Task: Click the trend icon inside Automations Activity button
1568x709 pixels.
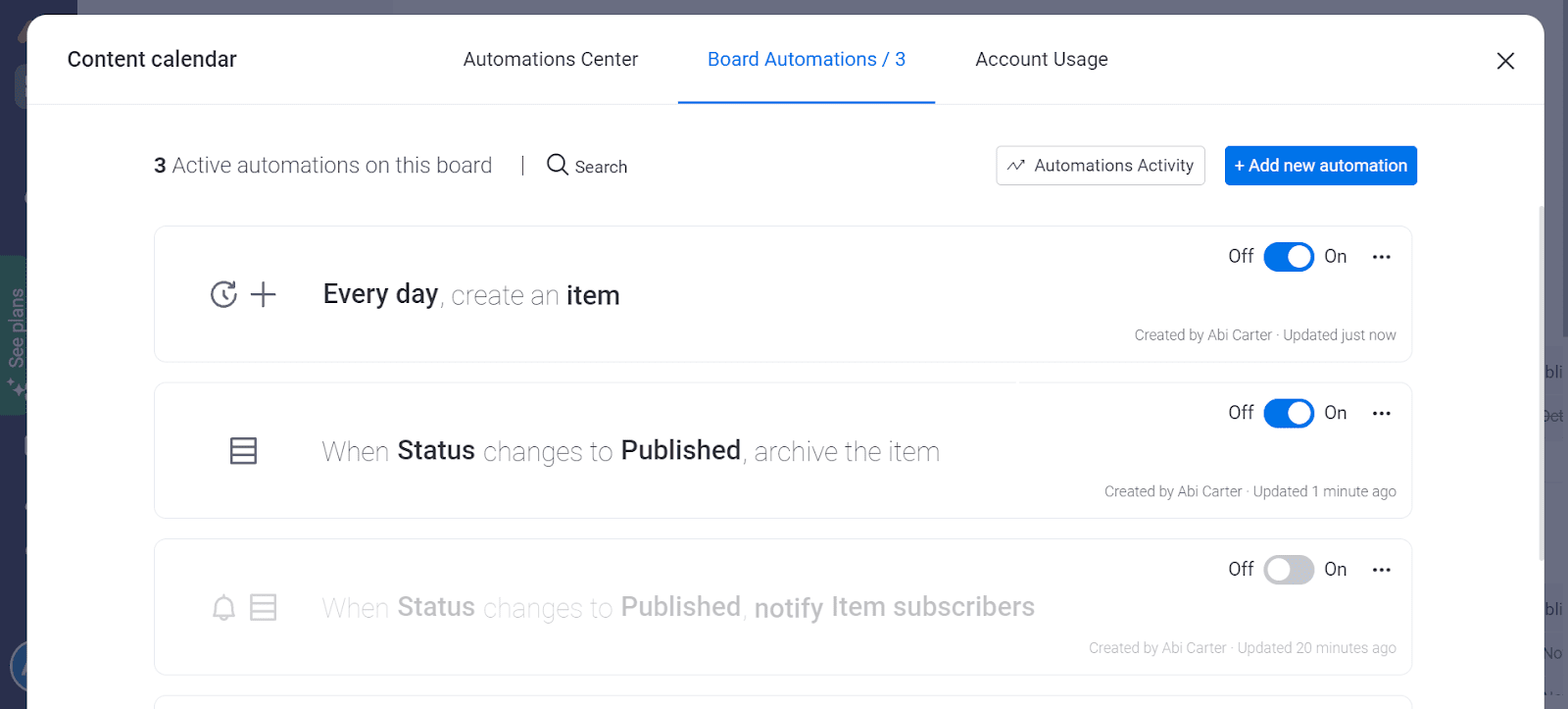Action: (x=1016, y=166)
